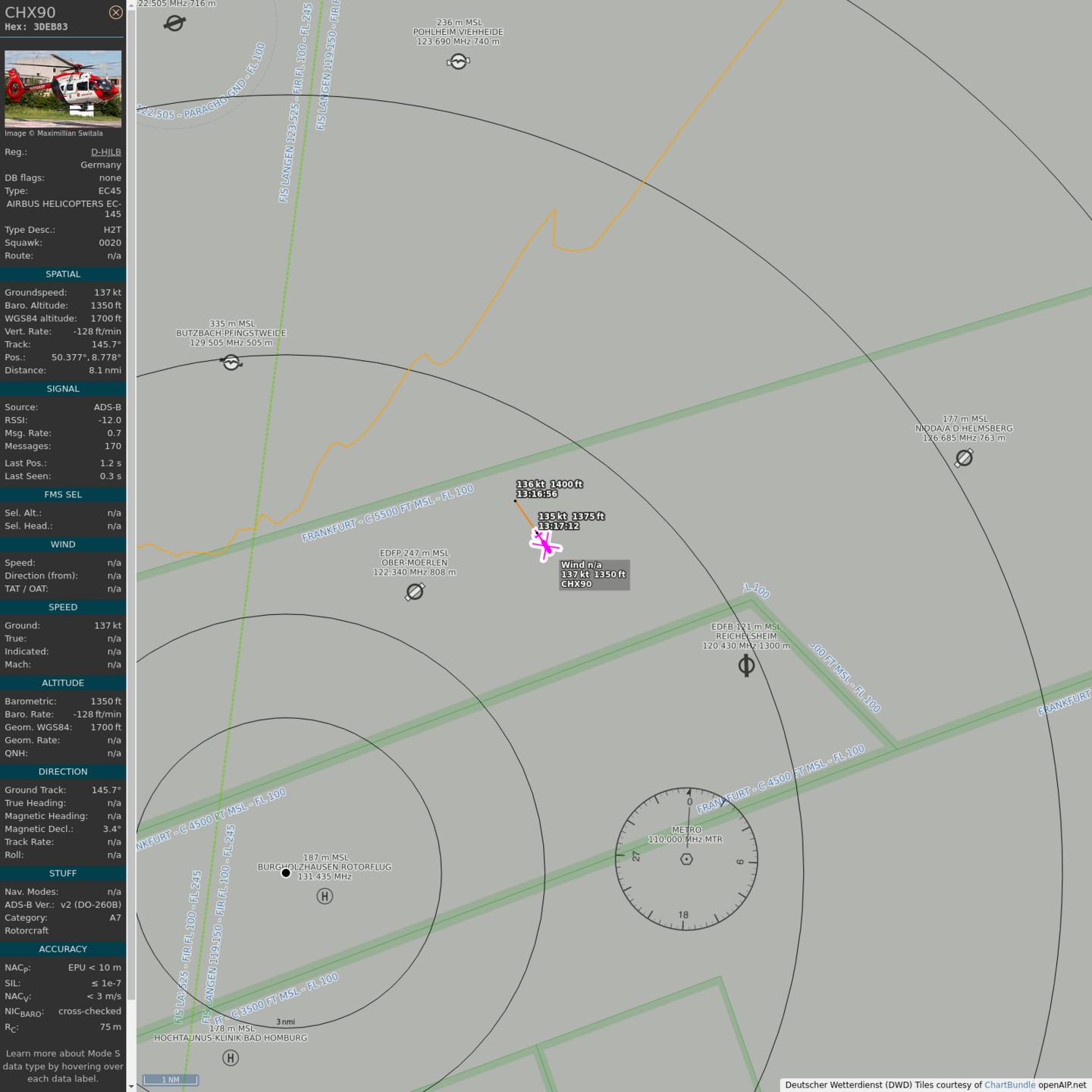This screenshot has height=1092, width=1092.
Task: Click the SIGNAL section header
Action: pos(63,389)
